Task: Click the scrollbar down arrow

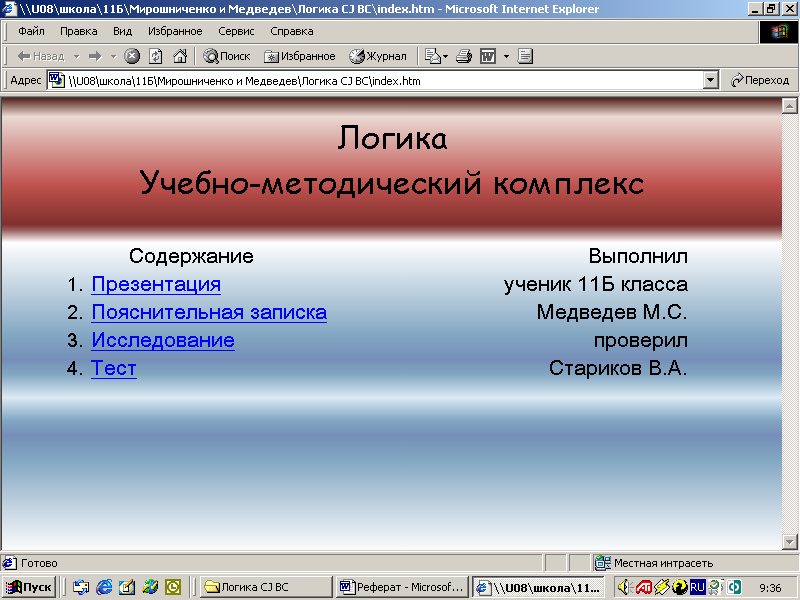Action: pos(789,541)
